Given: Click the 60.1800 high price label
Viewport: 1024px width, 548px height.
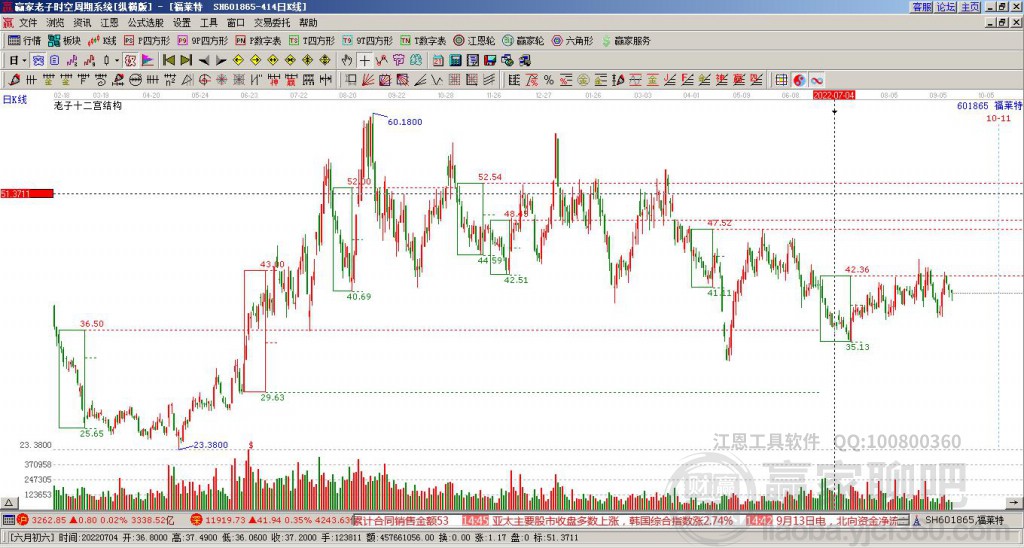Looking at the screenshot, I should [405, 121].
